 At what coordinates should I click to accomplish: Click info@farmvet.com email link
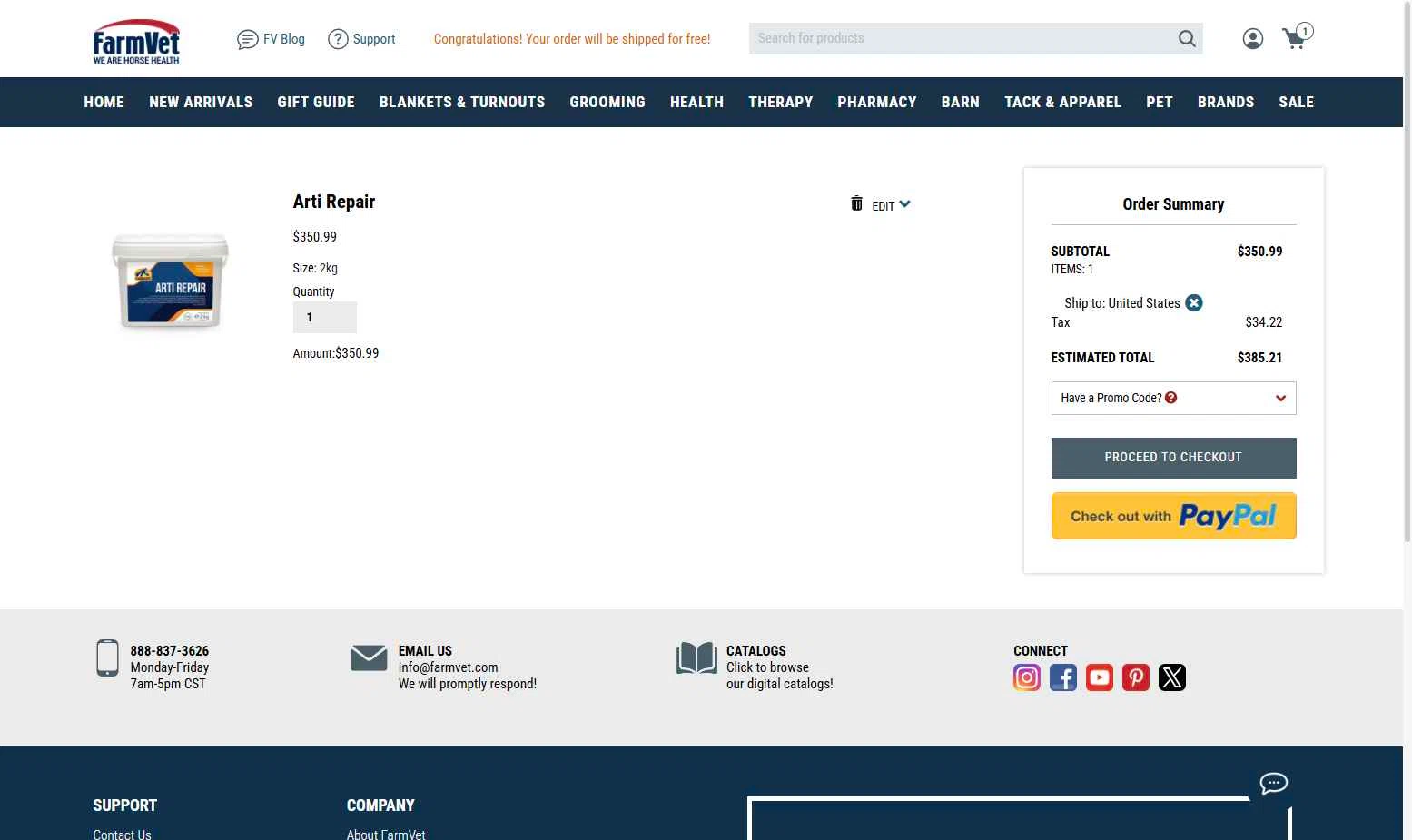pos(449,667)
